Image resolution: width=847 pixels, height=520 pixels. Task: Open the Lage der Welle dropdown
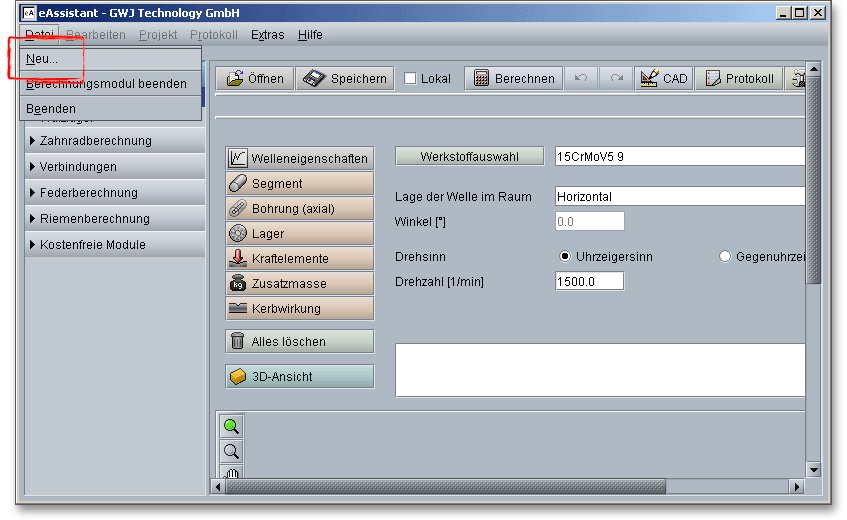[x=680, y=196]
